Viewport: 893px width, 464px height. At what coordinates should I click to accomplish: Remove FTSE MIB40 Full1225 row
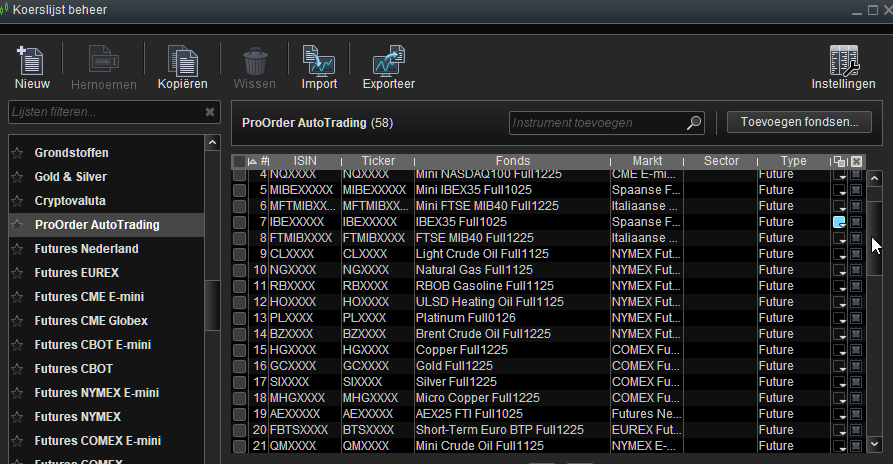click(x=856, y=238)
